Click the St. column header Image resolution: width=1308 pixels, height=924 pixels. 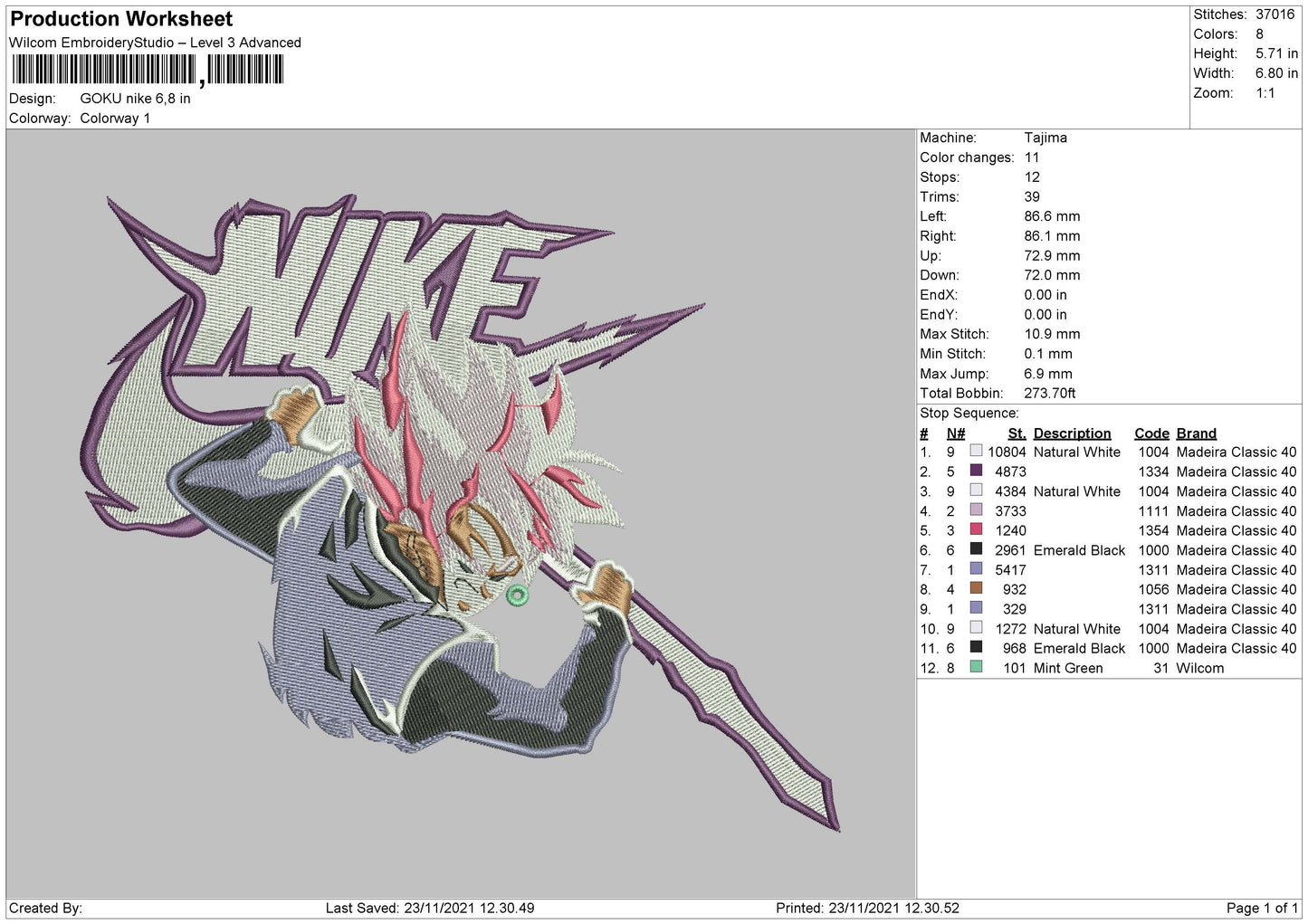pyautogui.click(x=1017, y=433)
